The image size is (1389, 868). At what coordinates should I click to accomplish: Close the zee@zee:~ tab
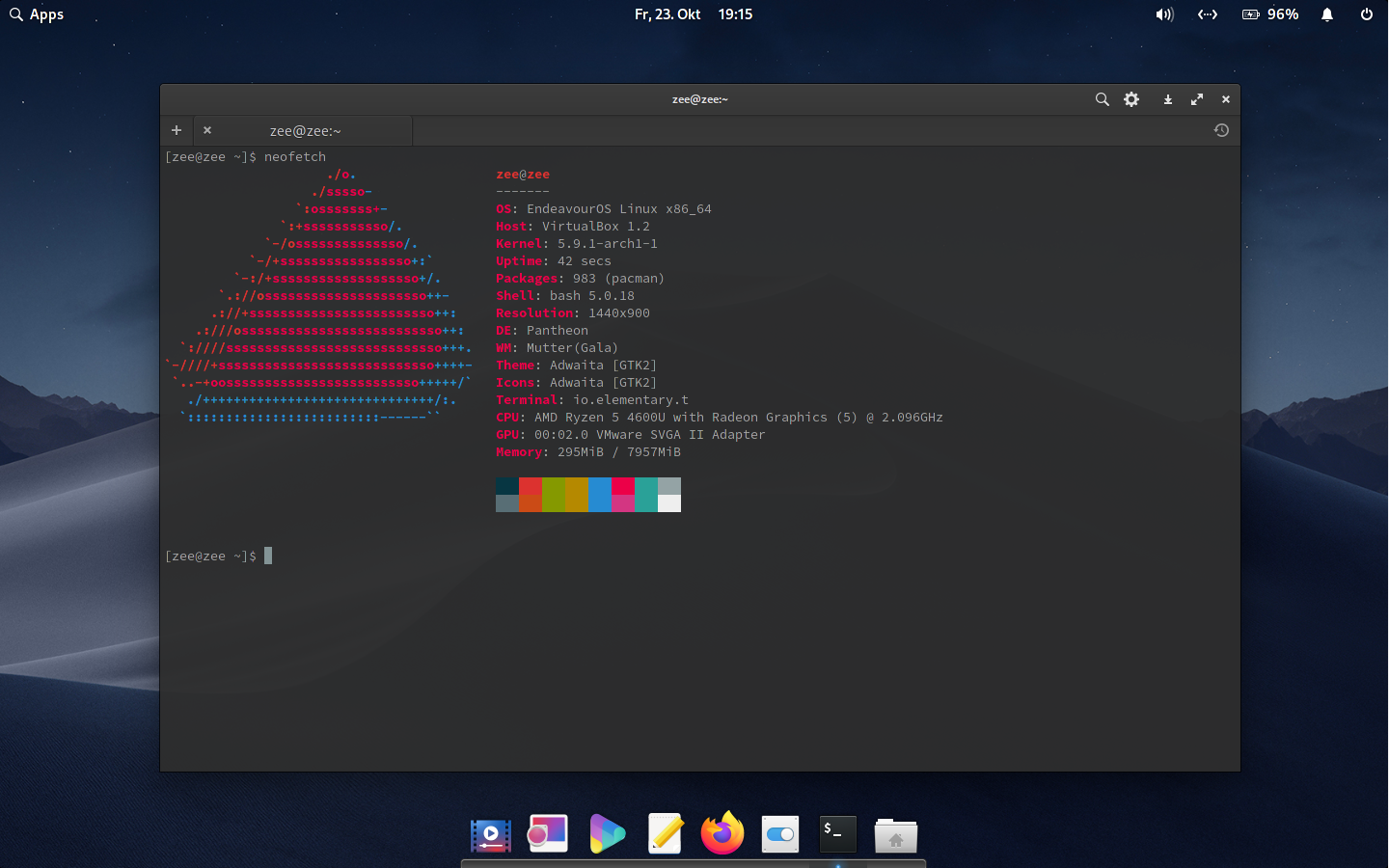pos(207,130)
